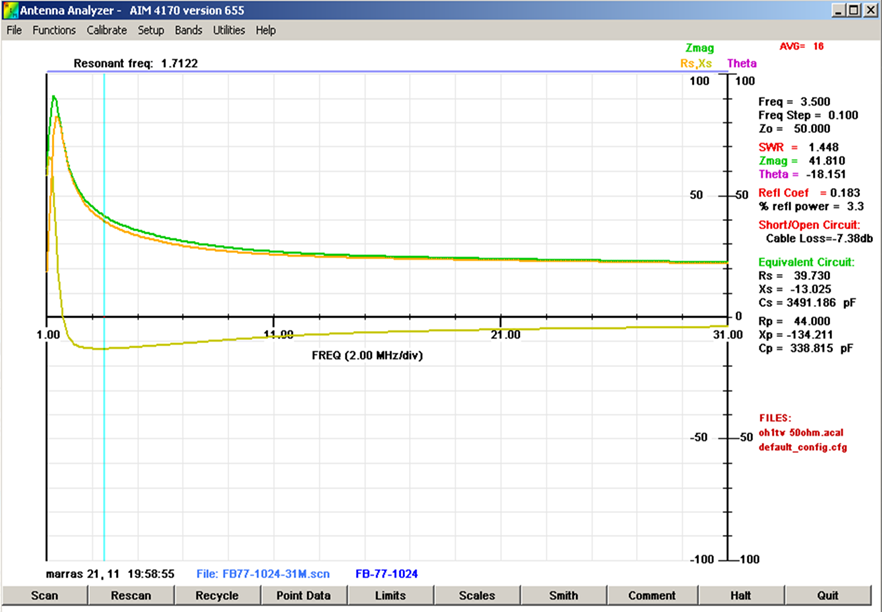The image size is (882, 612).
Task: Click the Antenna Analyzer title bar icon
Action: (10, 10)
